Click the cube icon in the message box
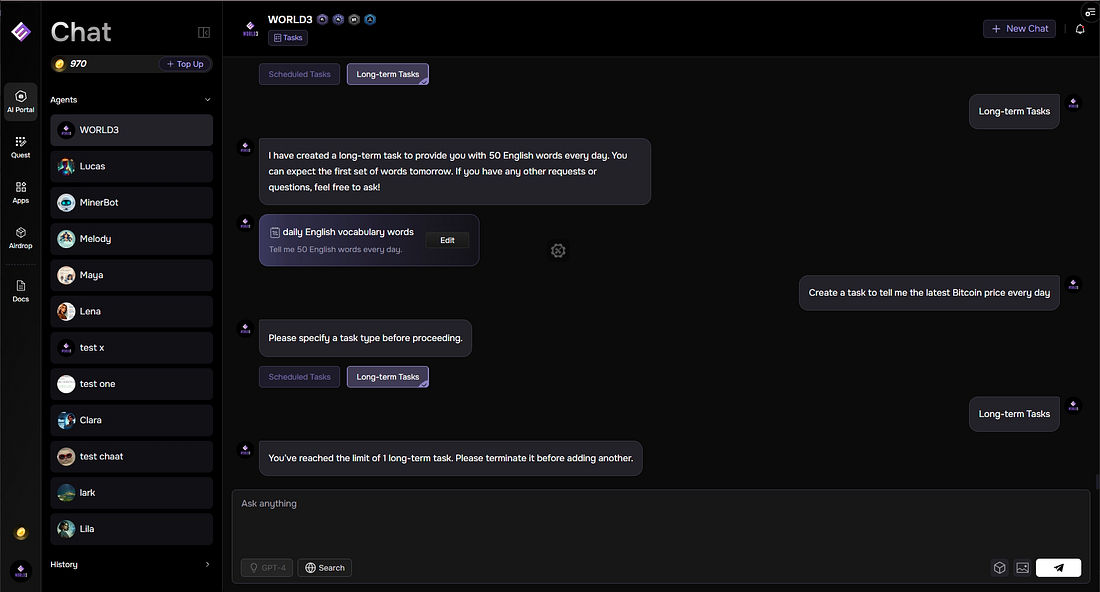 [999, 568]
